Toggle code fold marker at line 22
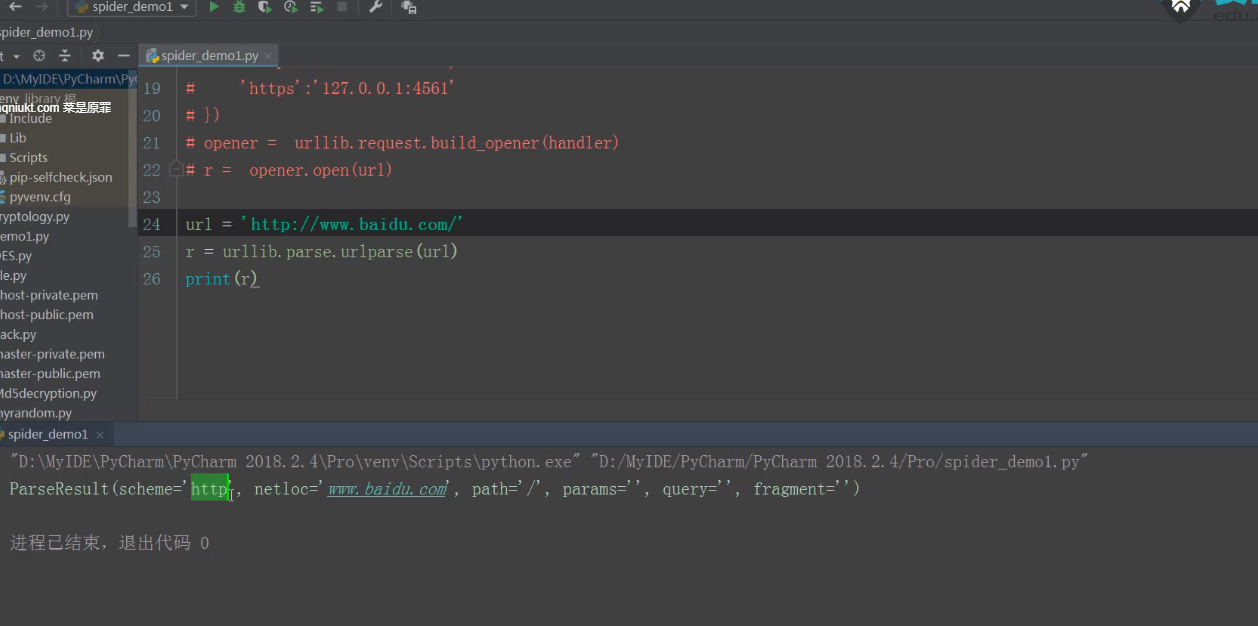The width and height of the screenshot is (1258, 626). coord(177,170)
